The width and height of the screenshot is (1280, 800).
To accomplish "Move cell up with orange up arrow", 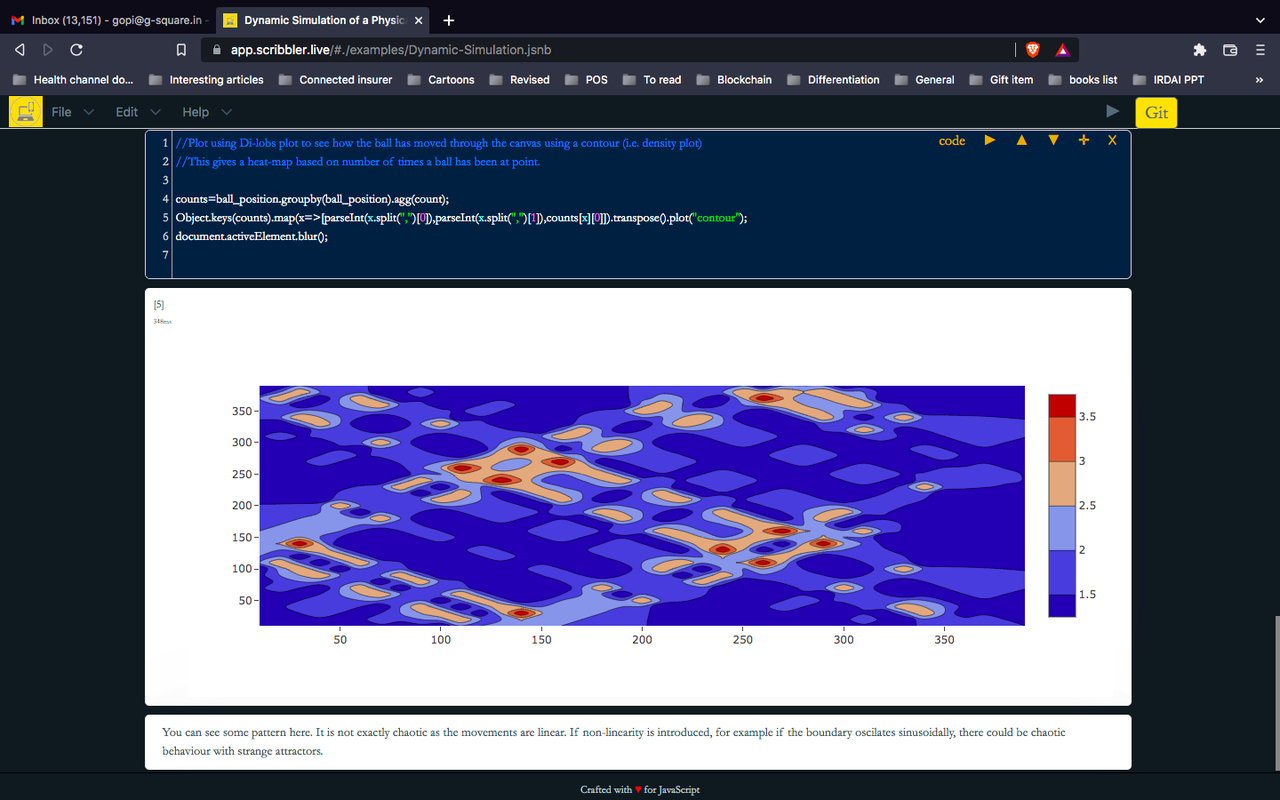I will (1021, 140).
